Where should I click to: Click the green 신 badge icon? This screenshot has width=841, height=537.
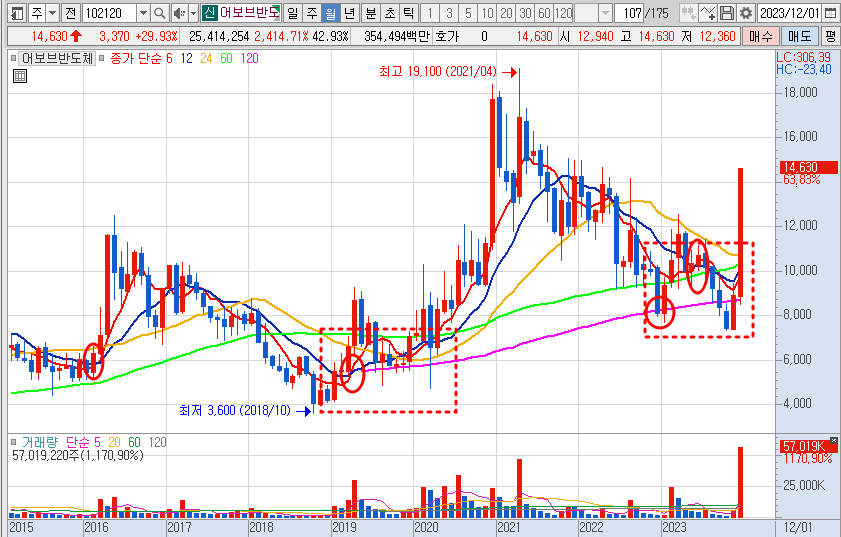click(x=209, y=13)
